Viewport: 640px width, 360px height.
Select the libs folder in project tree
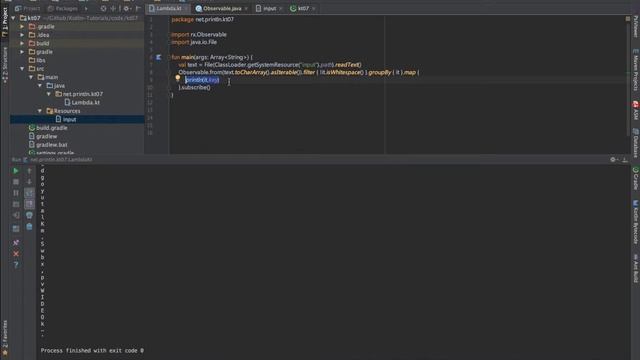pyautogui.click(x=37, y=60)
